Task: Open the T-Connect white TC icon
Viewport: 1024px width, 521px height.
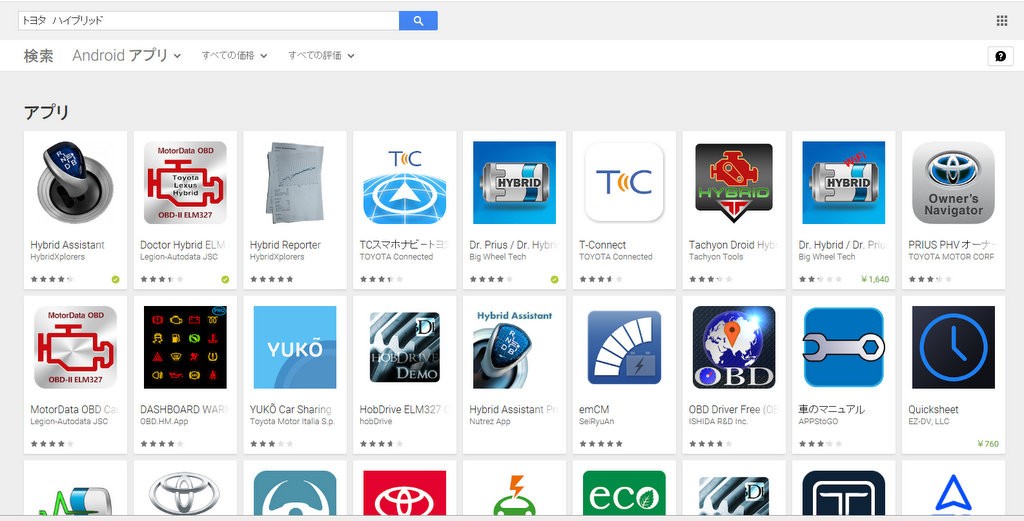Action: point(624,183)
